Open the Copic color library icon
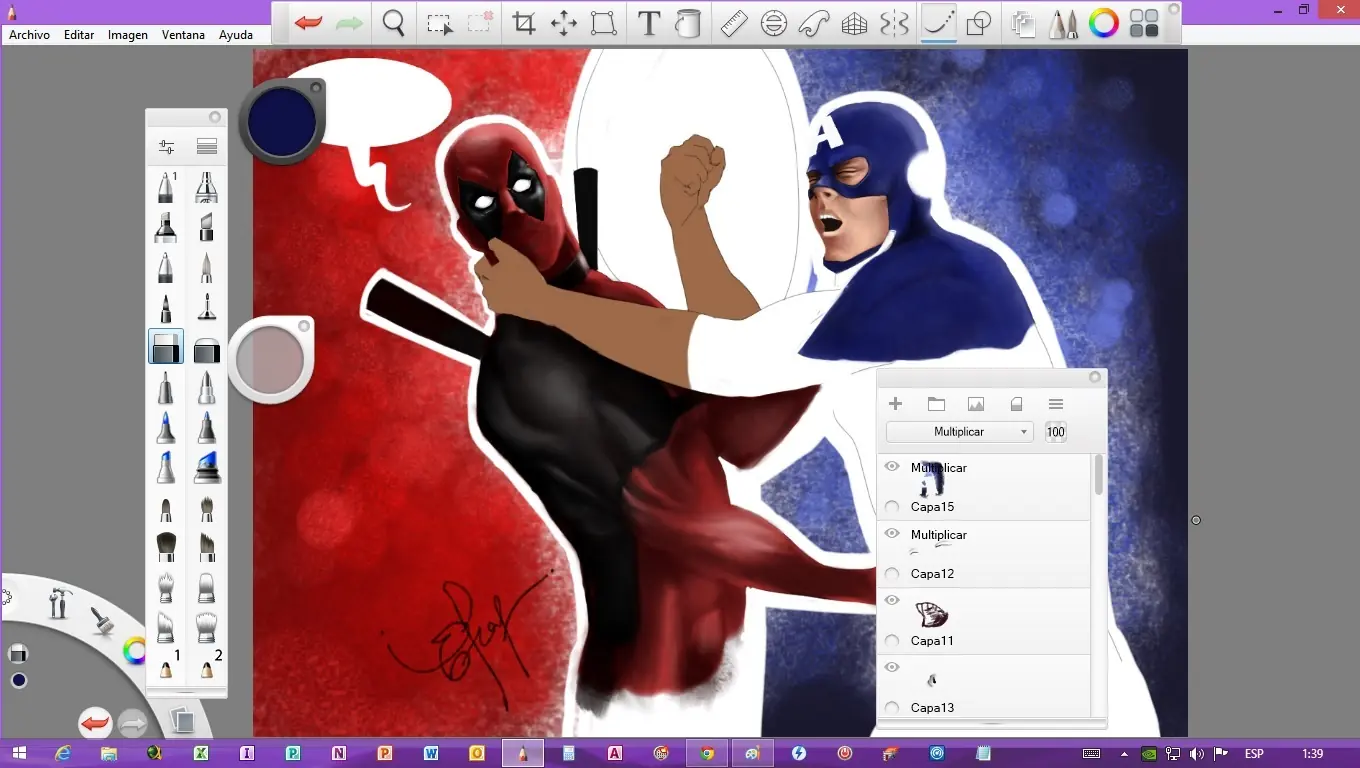 pyautogui.click(x=1144, y=23)
